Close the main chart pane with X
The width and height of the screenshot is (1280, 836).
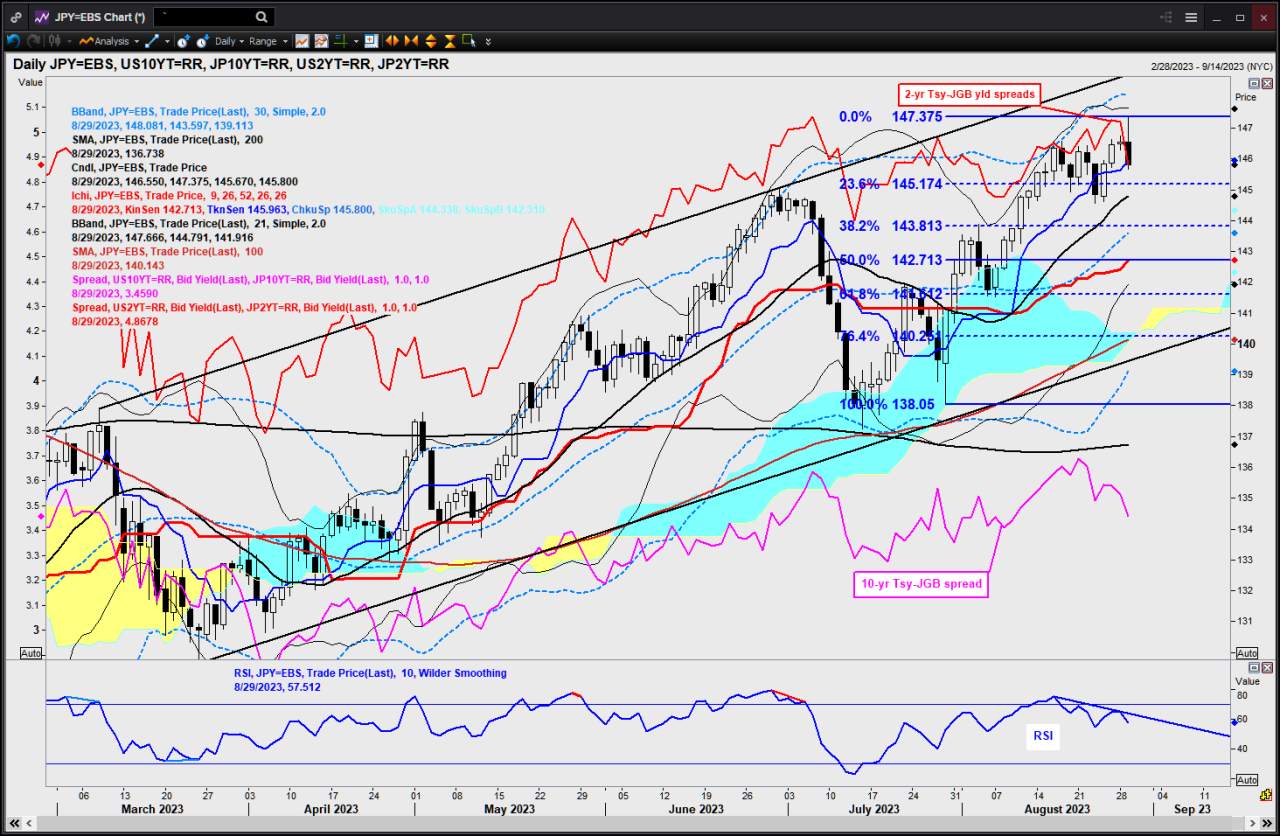pyautogui.click(x=1267, y=83)
